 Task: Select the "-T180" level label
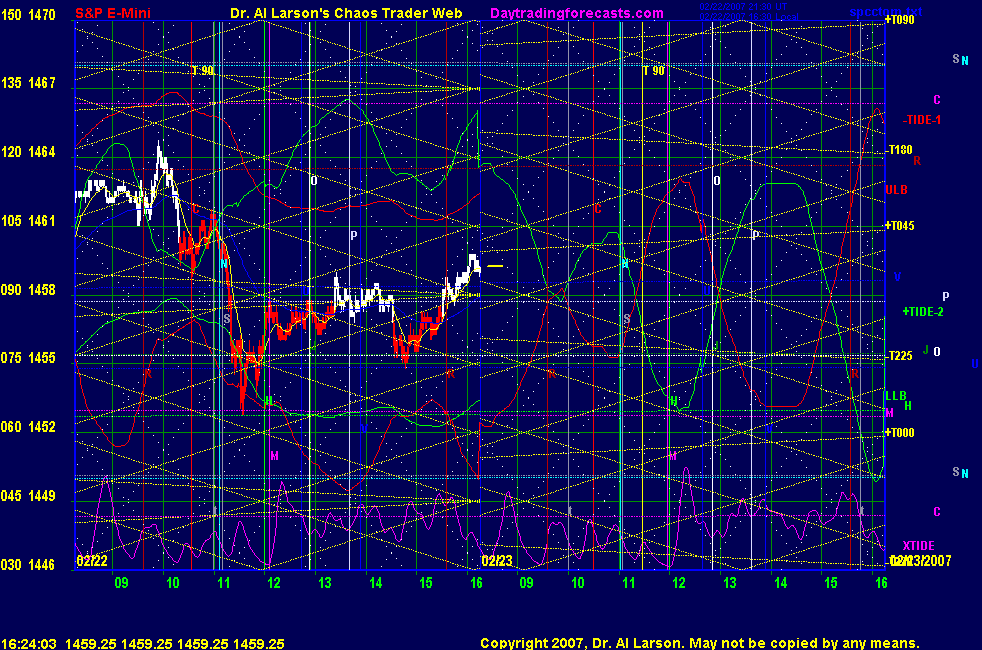(899, 150)
